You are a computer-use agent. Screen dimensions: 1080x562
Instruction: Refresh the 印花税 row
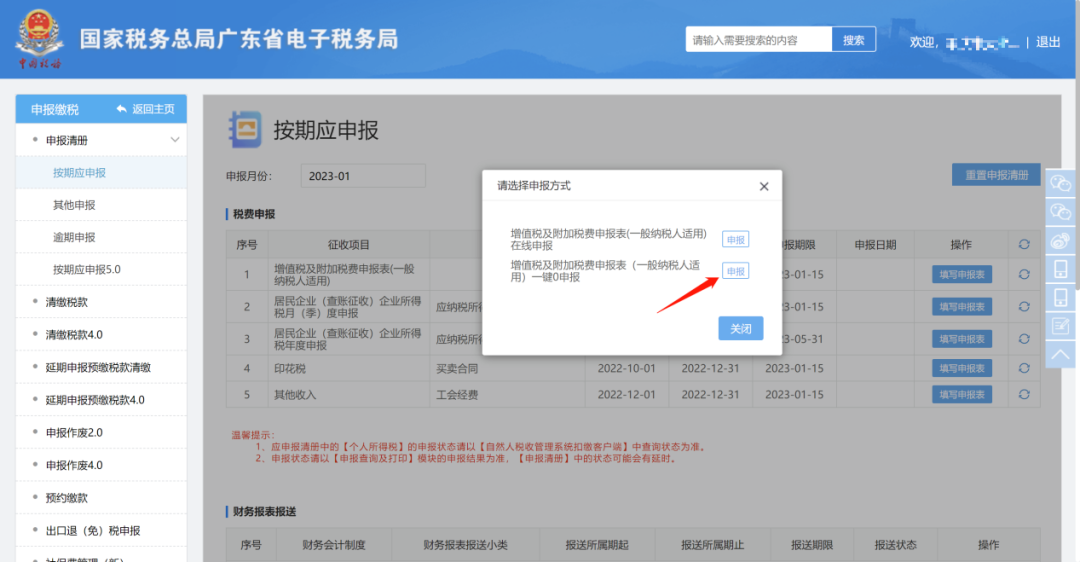pos(1024,368)
